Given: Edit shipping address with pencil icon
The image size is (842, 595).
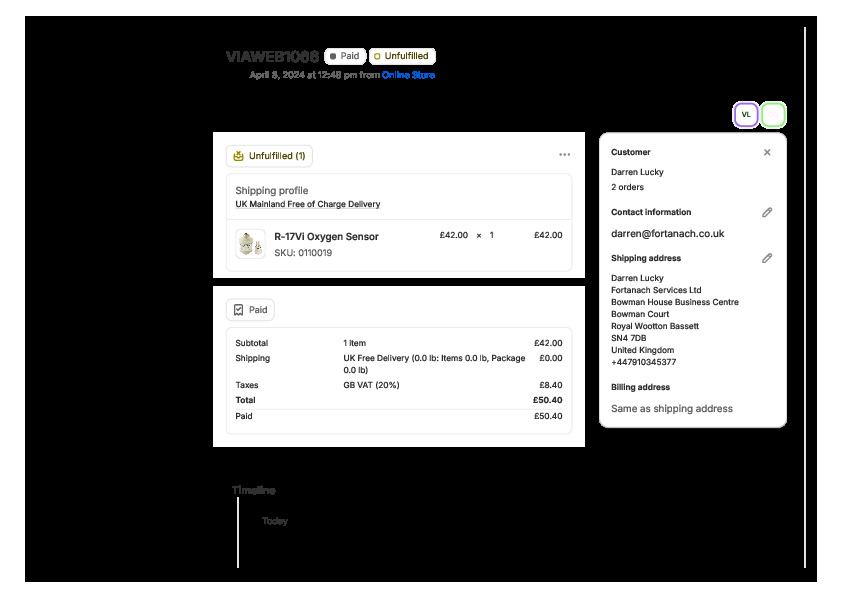Looking at the screenshot, I should 767,258.
